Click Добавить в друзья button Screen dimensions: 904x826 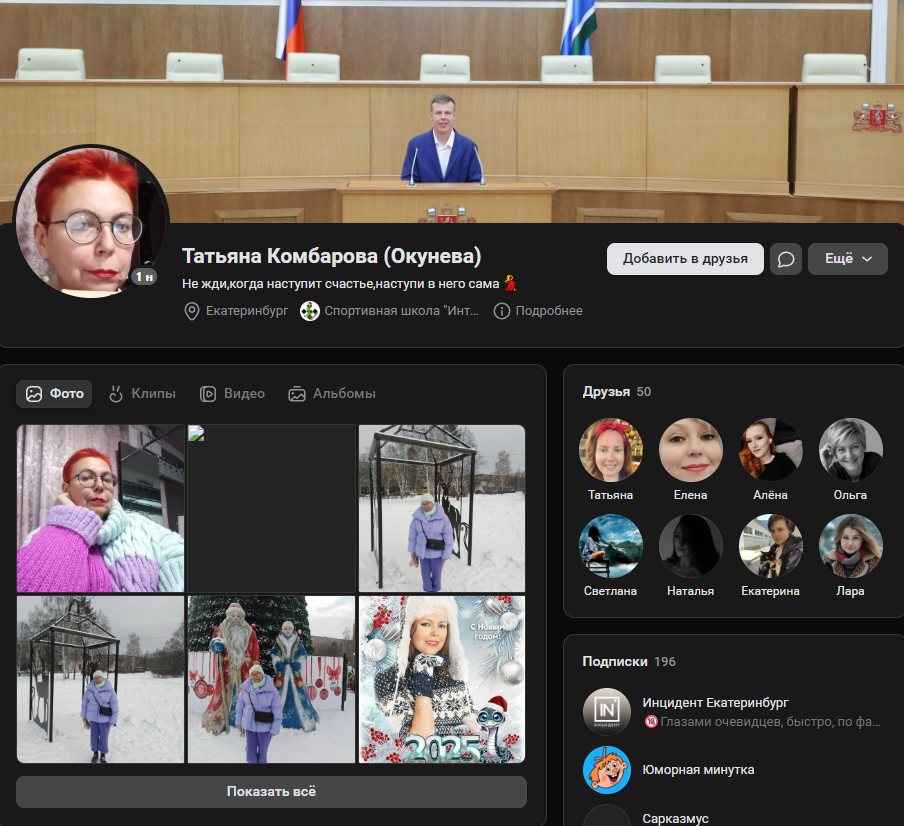tap(685, 259)
